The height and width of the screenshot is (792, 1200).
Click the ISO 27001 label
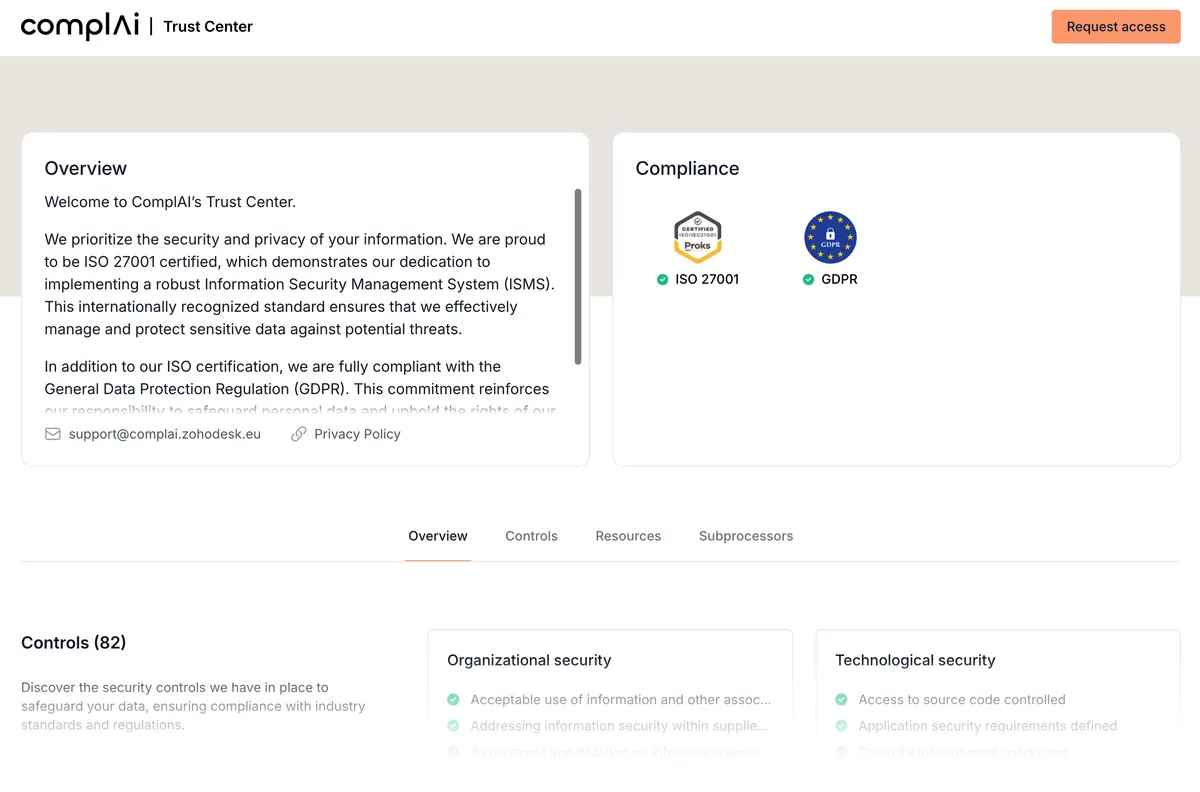coord(707,280)
